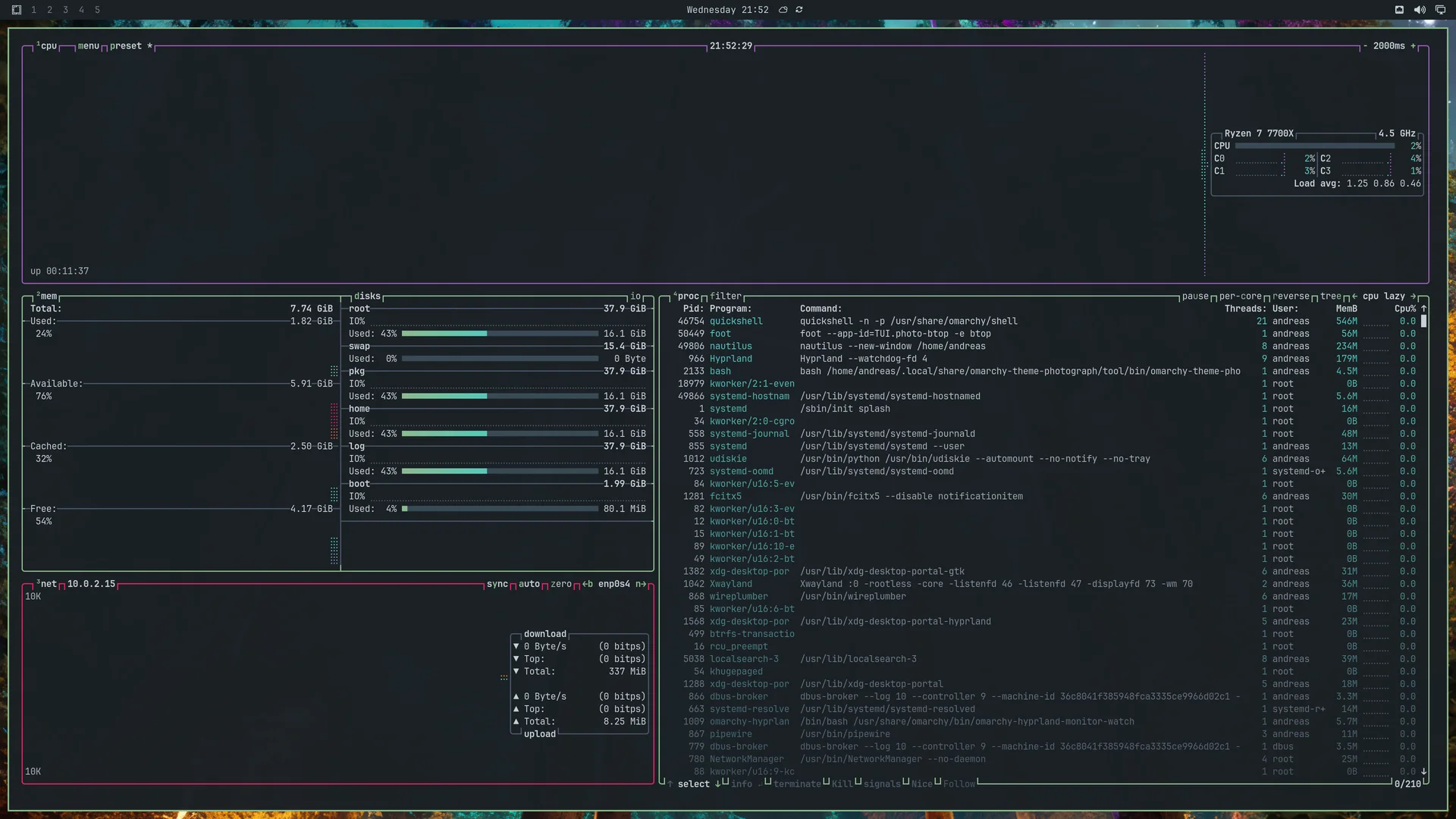Click the filter field in proc panel
This screenshot has width=1456, height=819.
coord(726,297)
